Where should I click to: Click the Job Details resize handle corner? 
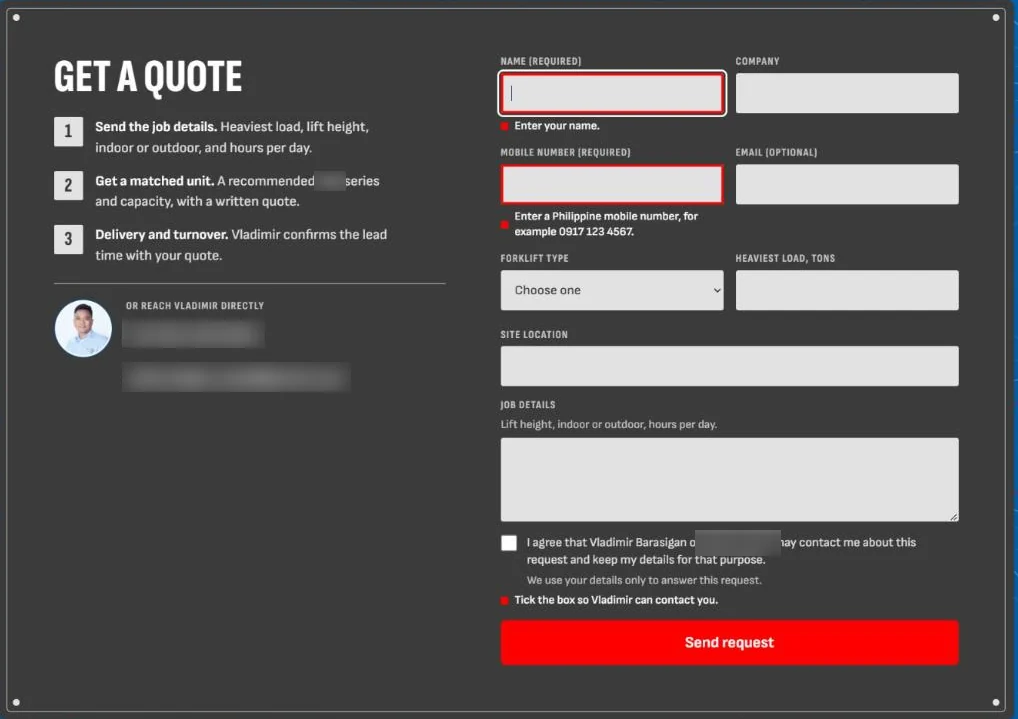coord(953,516)
